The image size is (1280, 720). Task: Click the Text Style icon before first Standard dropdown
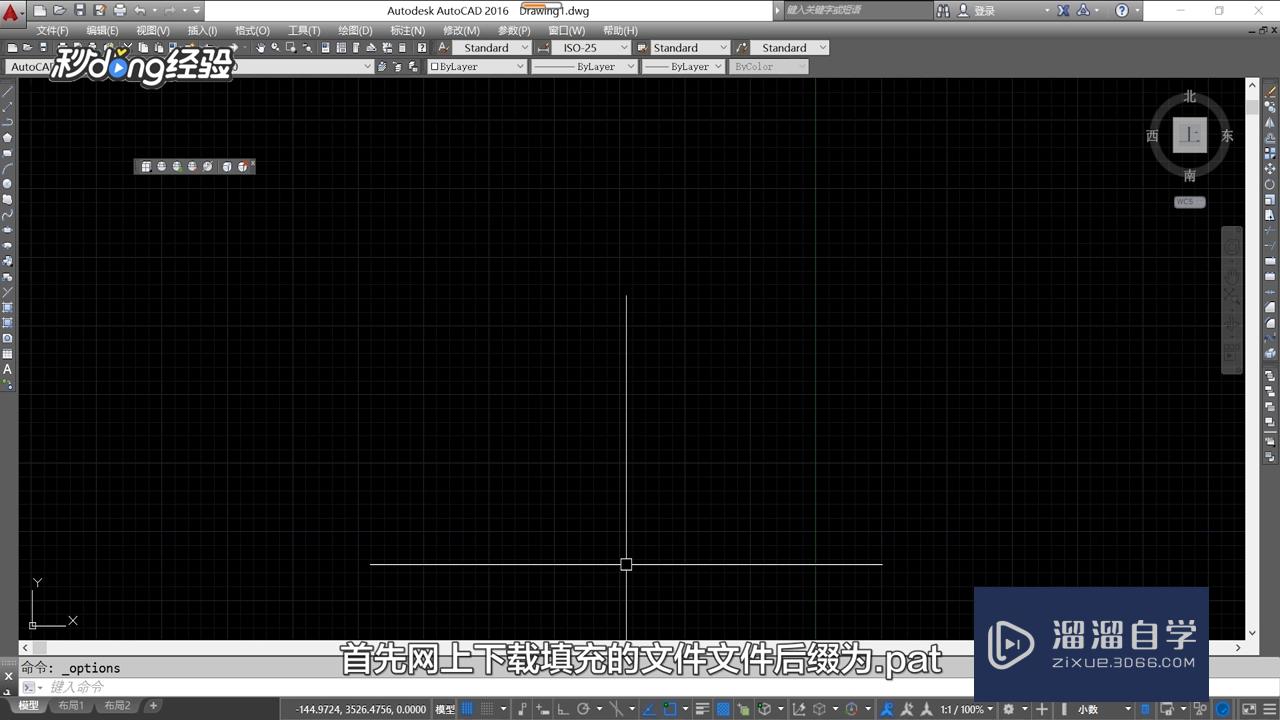(443, 47)
